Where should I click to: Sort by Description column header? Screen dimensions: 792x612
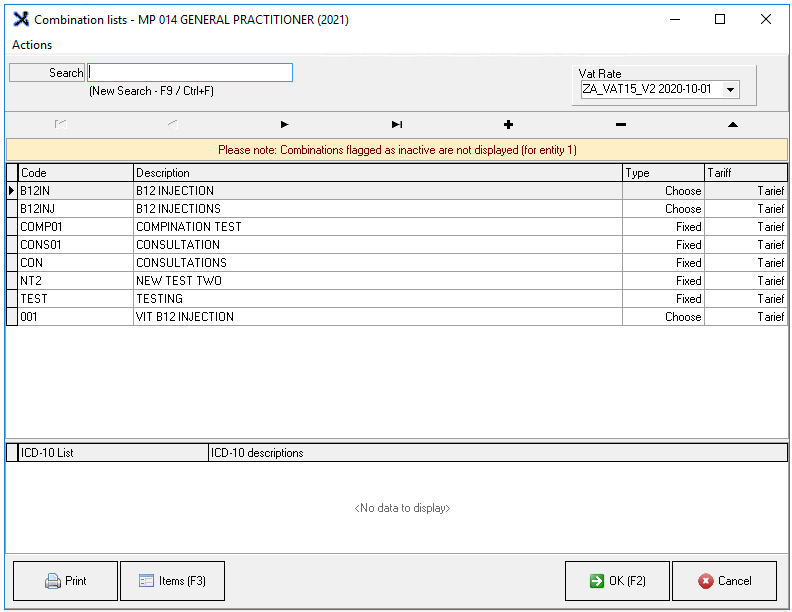(x=377, y=173)
